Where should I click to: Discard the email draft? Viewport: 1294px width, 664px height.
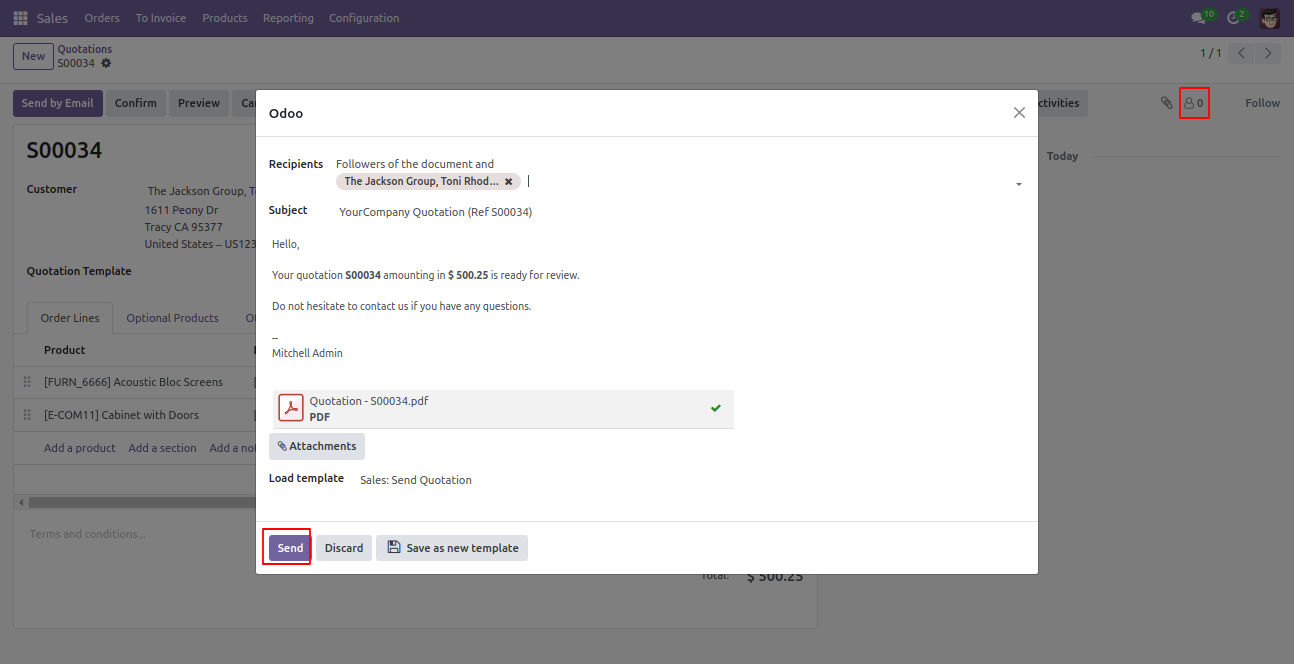[x=344, y=548]
